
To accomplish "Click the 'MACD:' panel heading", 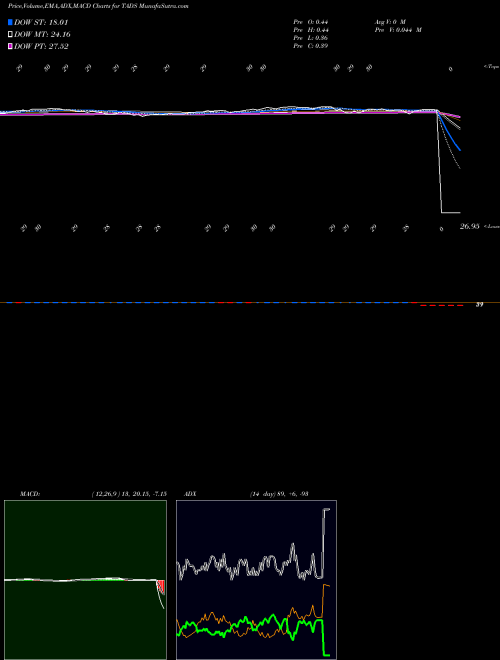I will pyautogui.click(x=30, y=494).
